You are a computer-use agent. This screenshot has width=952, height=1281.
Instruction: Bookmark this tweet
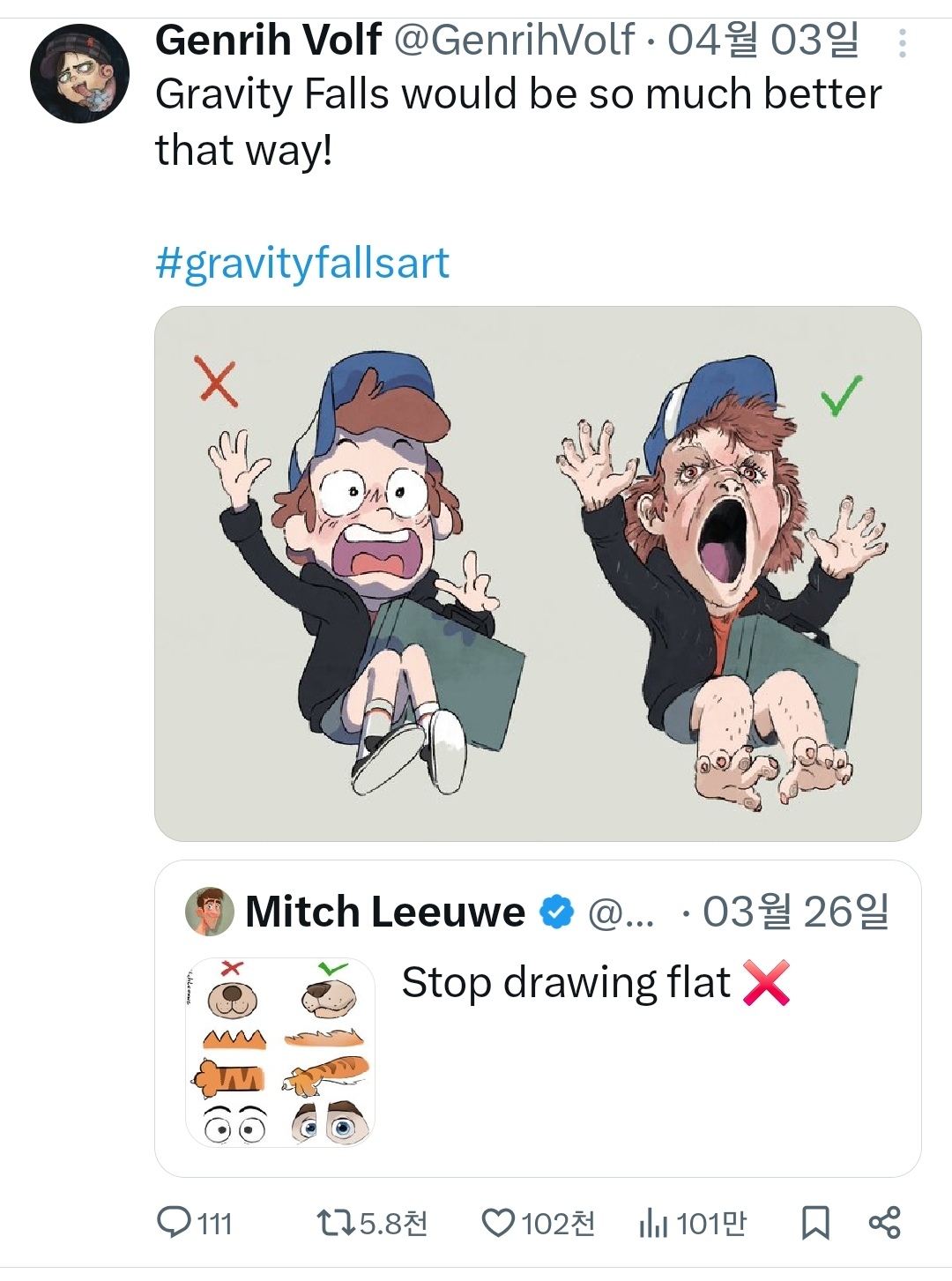[x=814, y=1222]
